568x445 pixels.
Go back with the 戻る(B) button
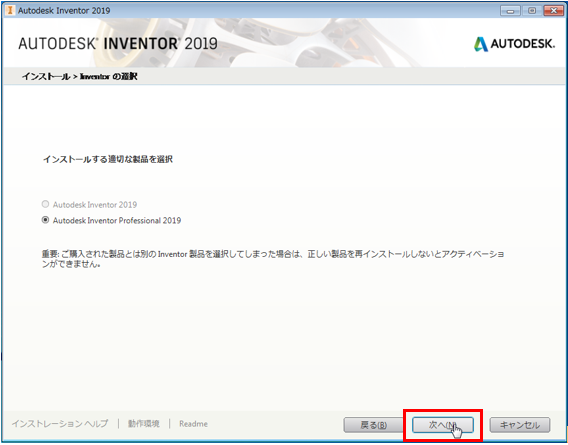373,425
